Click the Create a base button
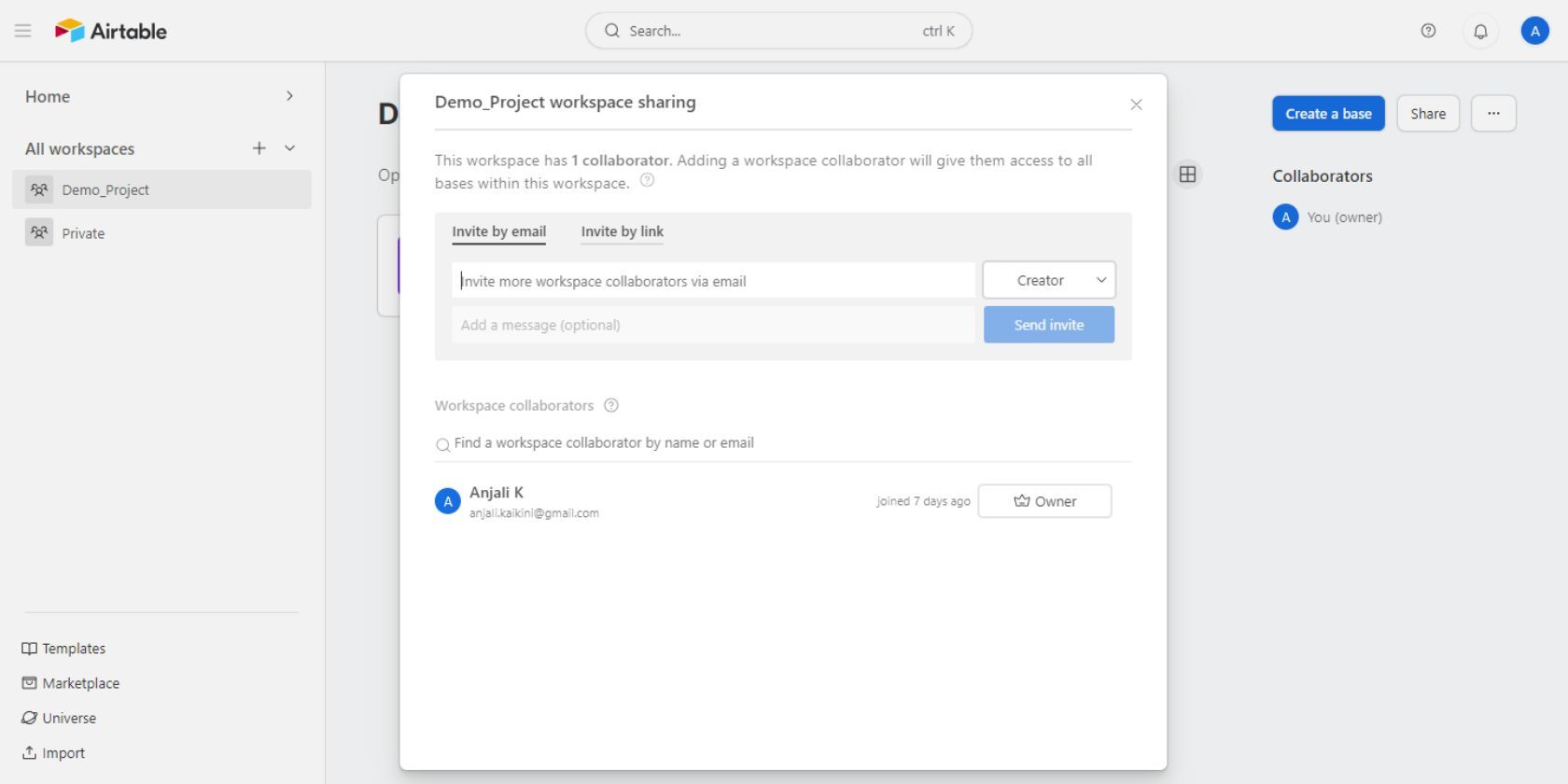The width and height of the screenshot is (1568, 784). (1328, 114)
